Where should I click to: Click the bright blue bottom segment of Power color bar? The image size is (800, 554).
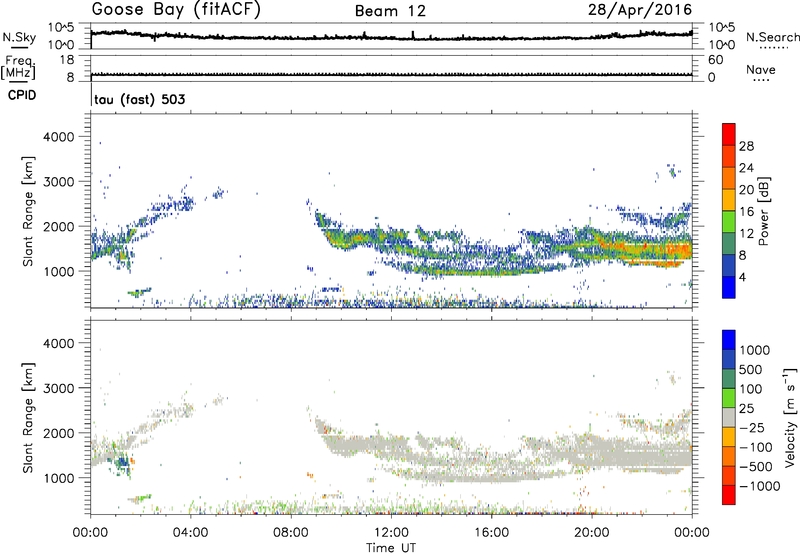tap(729, 287)
